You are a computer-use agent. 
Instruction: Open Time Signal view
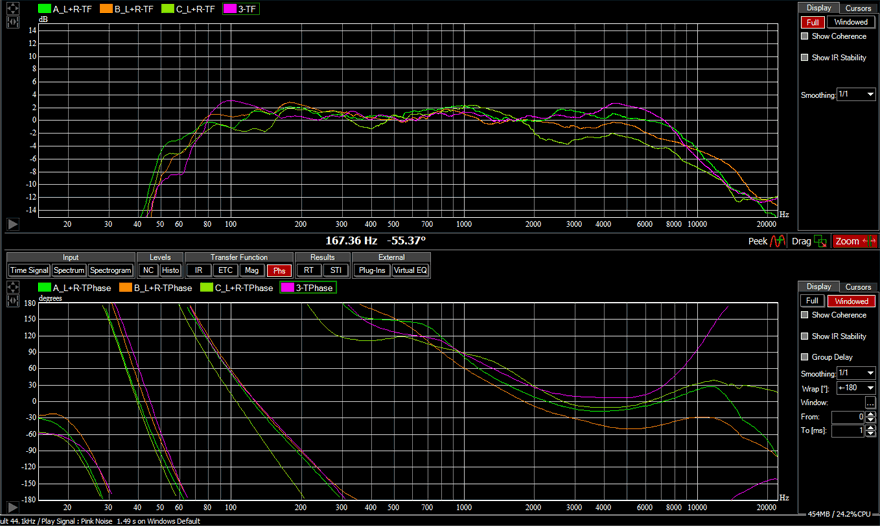[29, 271]
